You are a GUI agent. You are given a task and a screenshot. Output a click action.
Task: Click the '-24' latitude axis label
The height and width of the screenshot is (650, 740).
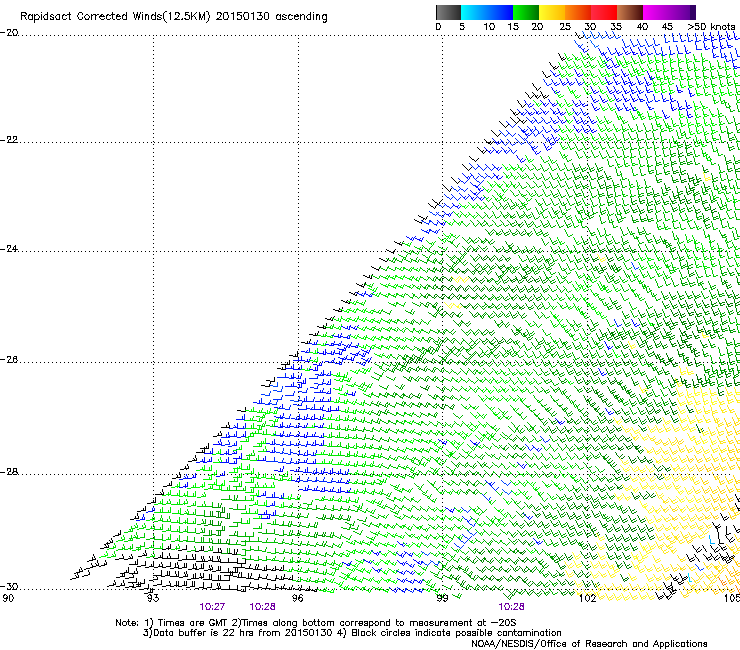click(x=9, y=249)
